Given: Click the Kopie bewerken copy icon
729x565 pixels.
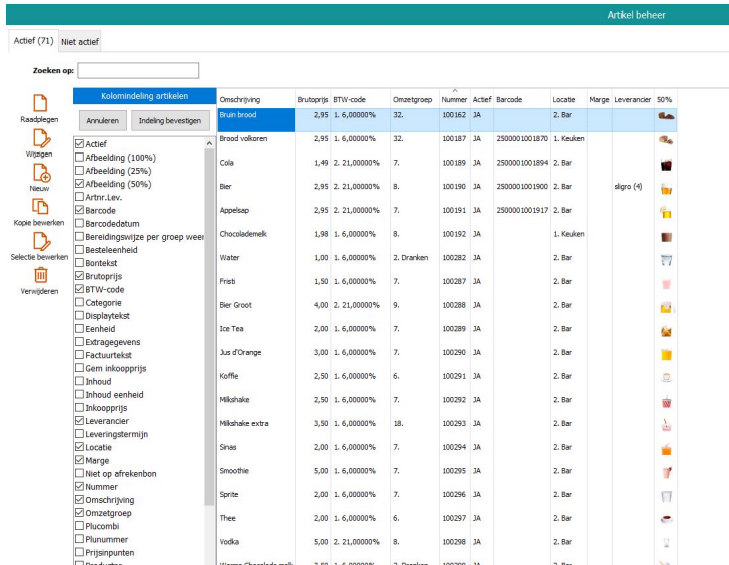Looking at the screenshot, I should click(40, 206).
